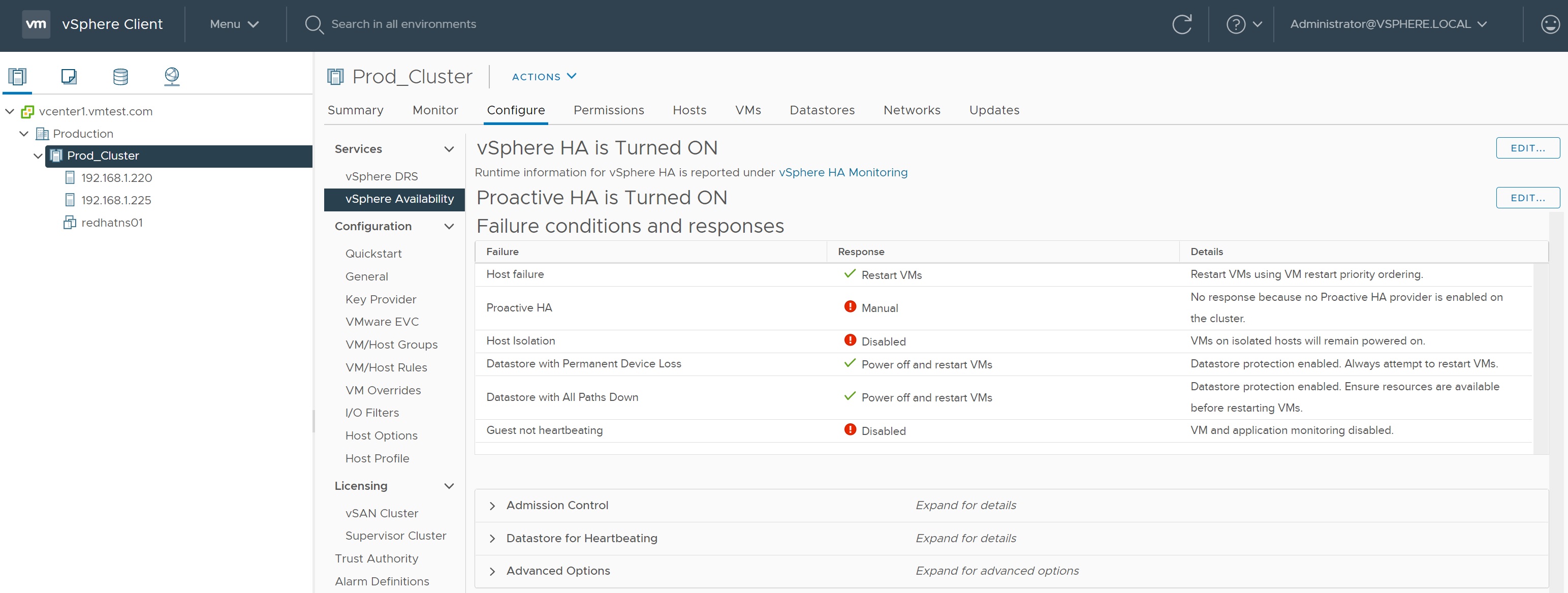This screenshot has width=1568, height=593.
Task: Open Host Profile settings
Action: [377, 458]
